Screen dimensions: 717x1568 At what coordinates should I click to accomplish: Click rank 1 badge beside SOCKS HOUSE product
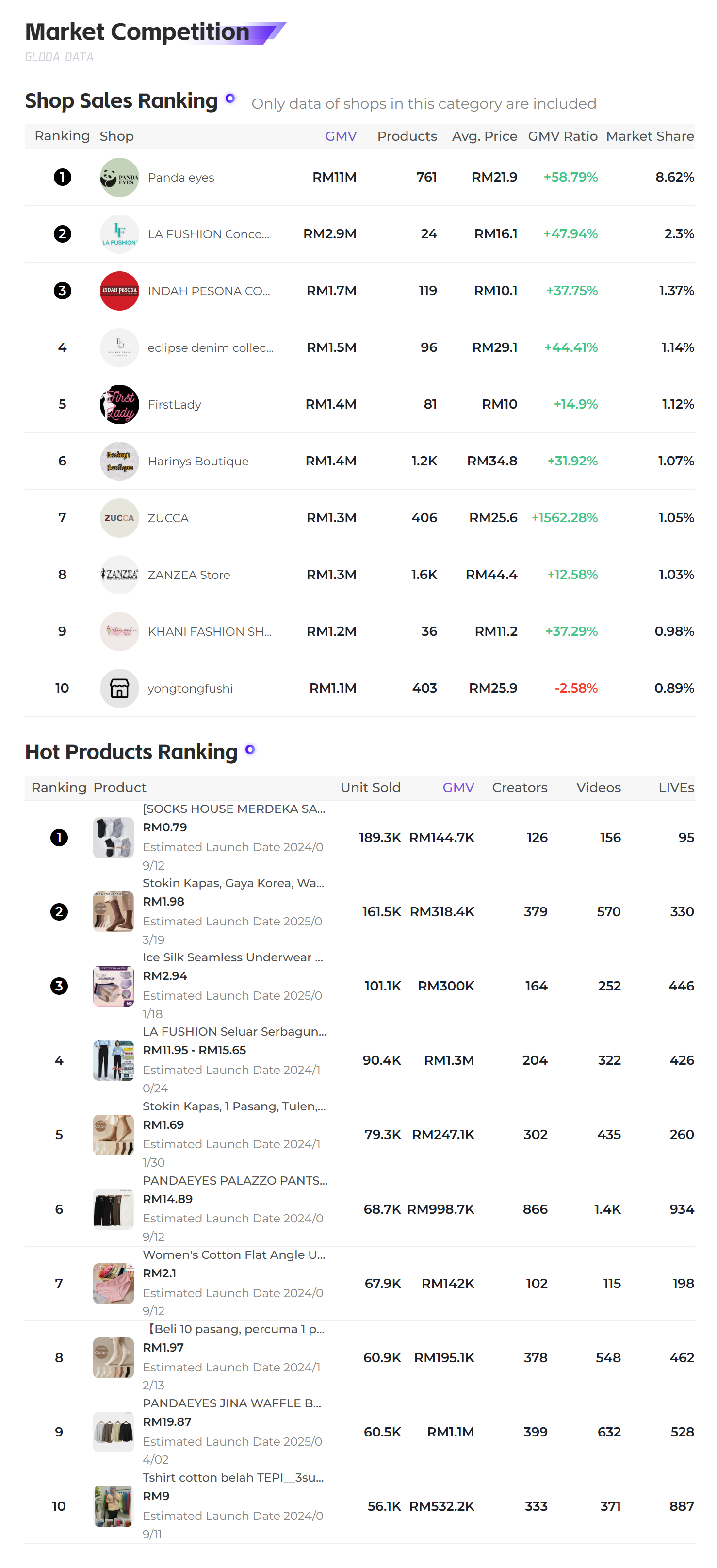pyautogui.click(x=59, y=838)
